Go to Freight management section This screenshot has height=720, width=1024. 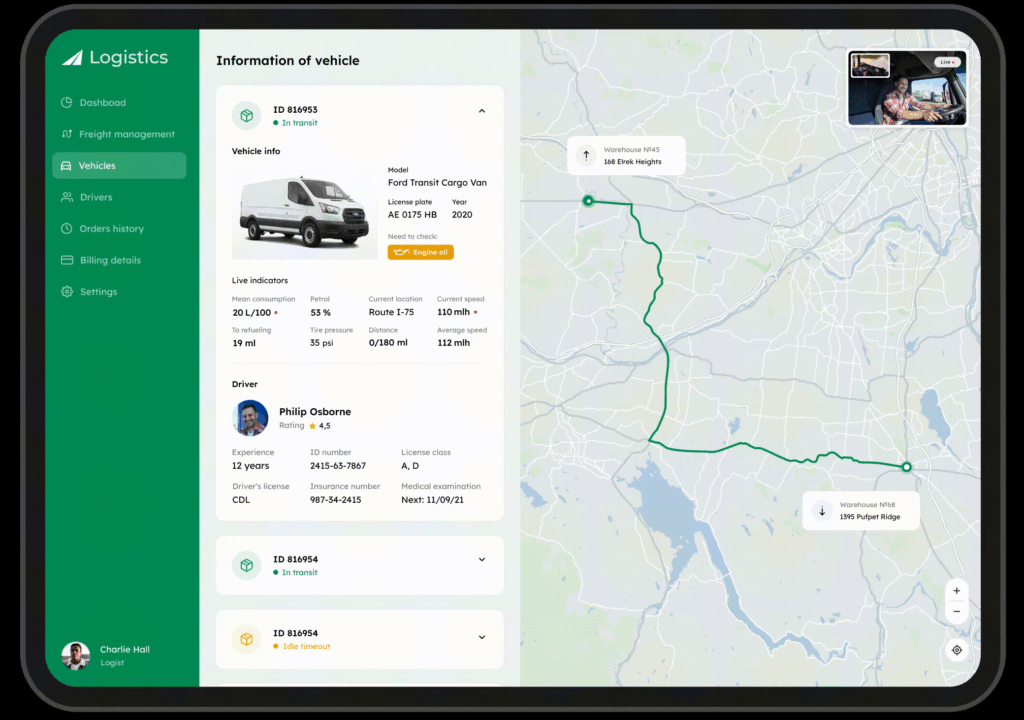pos(126,134)
